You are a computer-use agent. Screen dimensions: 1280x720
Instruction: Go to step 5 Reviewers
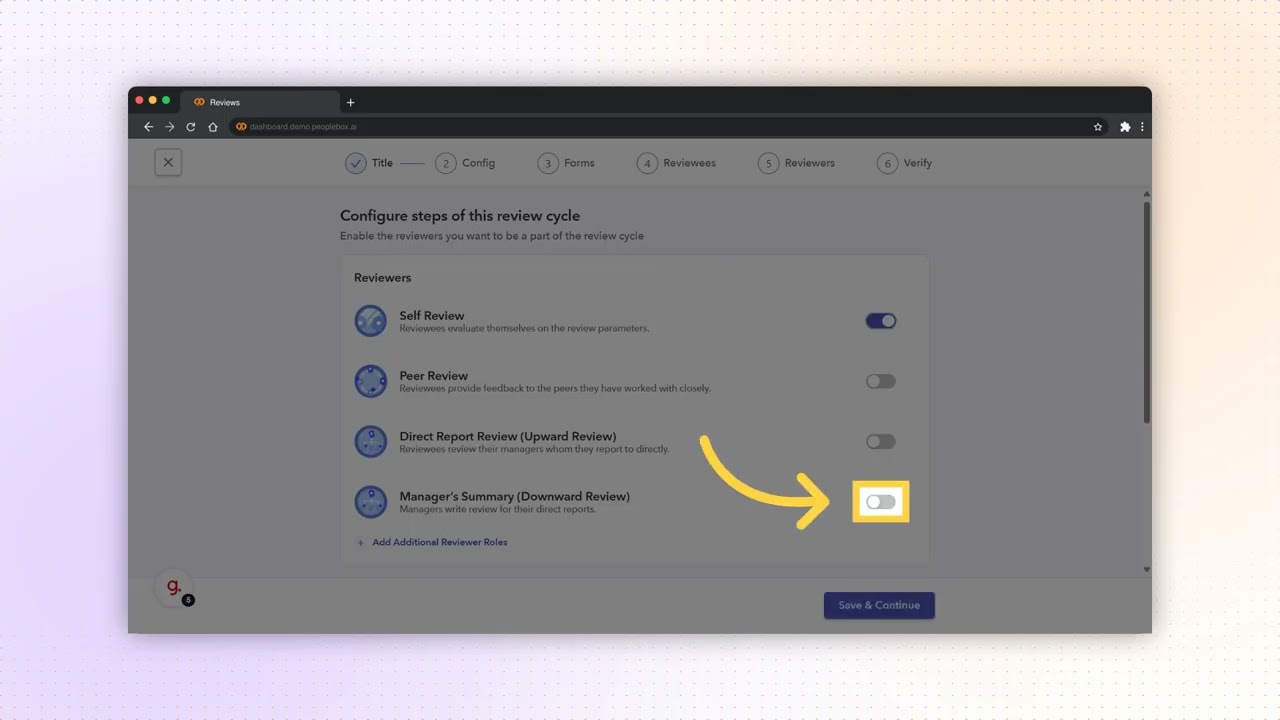click(797, 163)
